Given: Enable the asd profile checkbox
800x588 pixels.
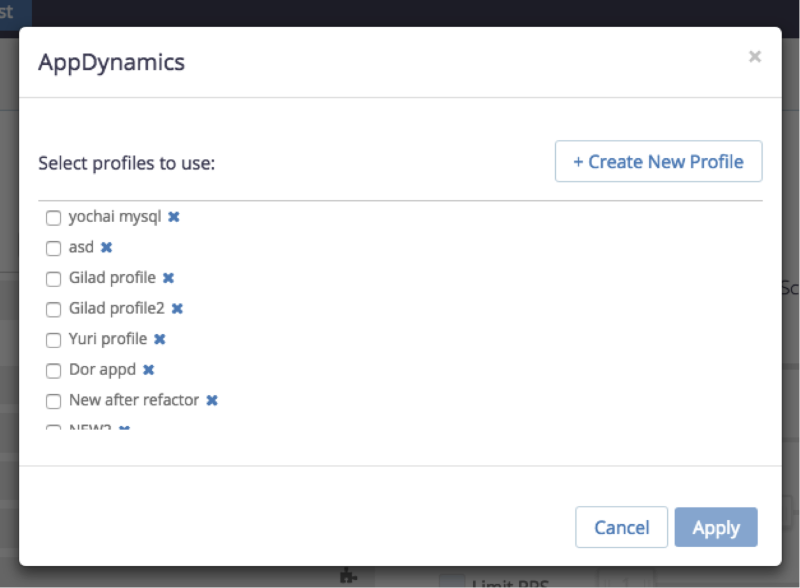Looking at the screenshot, I should (x=53, y=249).
